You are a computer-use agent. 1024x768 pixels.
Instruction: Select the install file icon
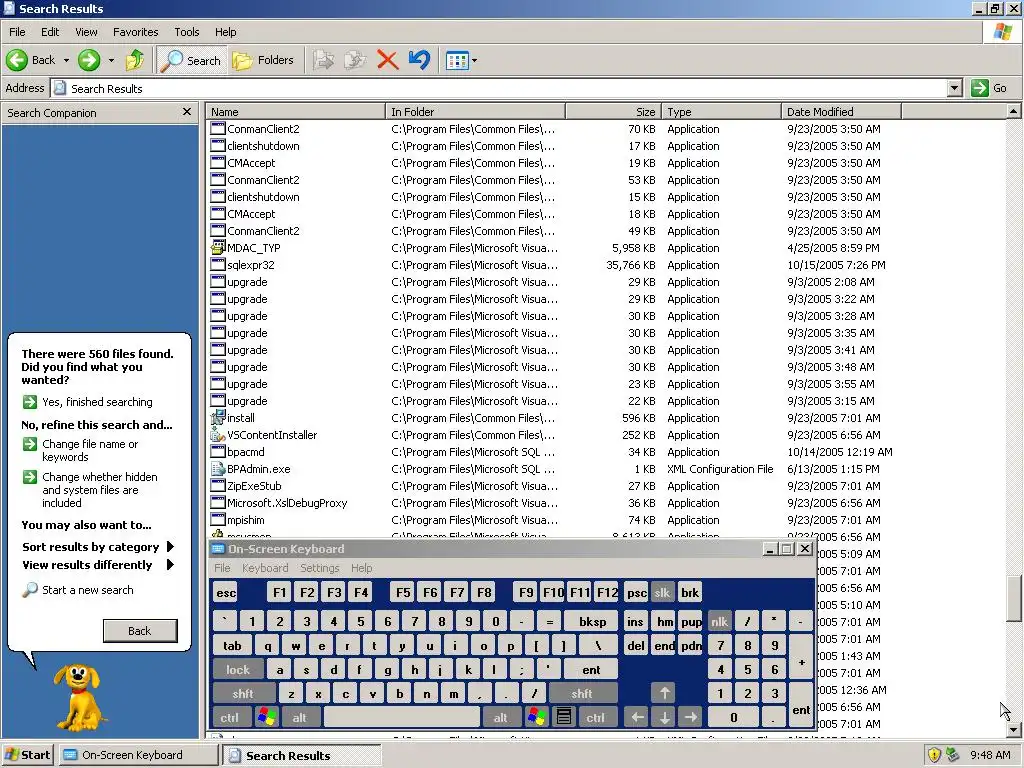tap(218, 417)
